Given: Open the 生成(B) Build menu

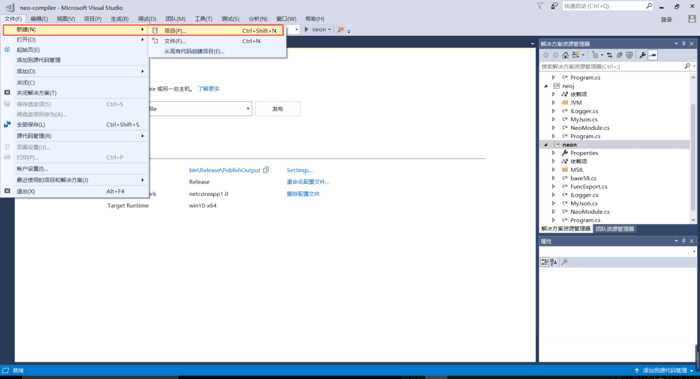Looking at the screenshot, I should [120, 19].
